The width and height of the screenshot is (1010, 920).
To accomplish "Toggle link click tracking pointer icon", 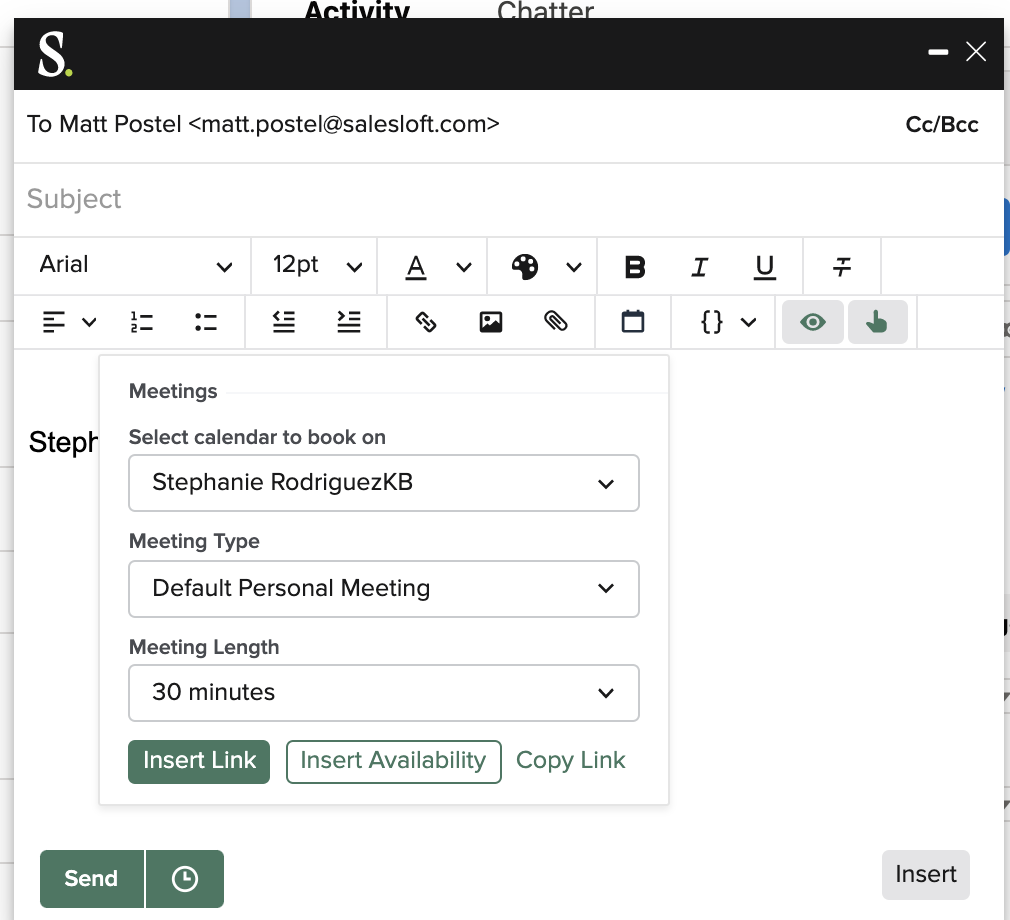I will [x=877, y=322].
